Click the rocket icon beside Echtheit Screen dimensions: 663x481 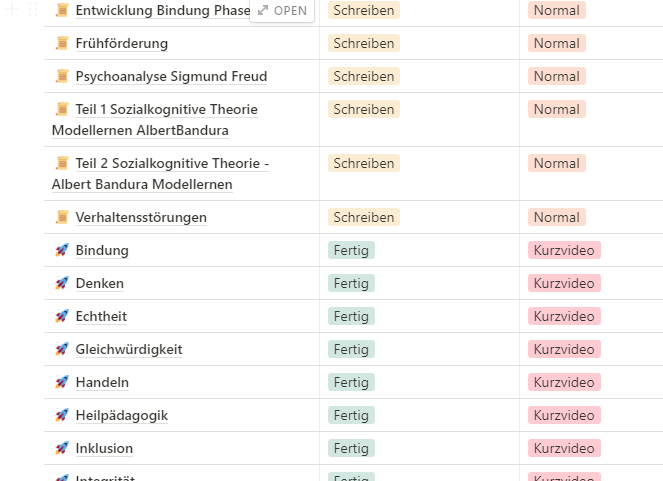click(x=62, y=316)
